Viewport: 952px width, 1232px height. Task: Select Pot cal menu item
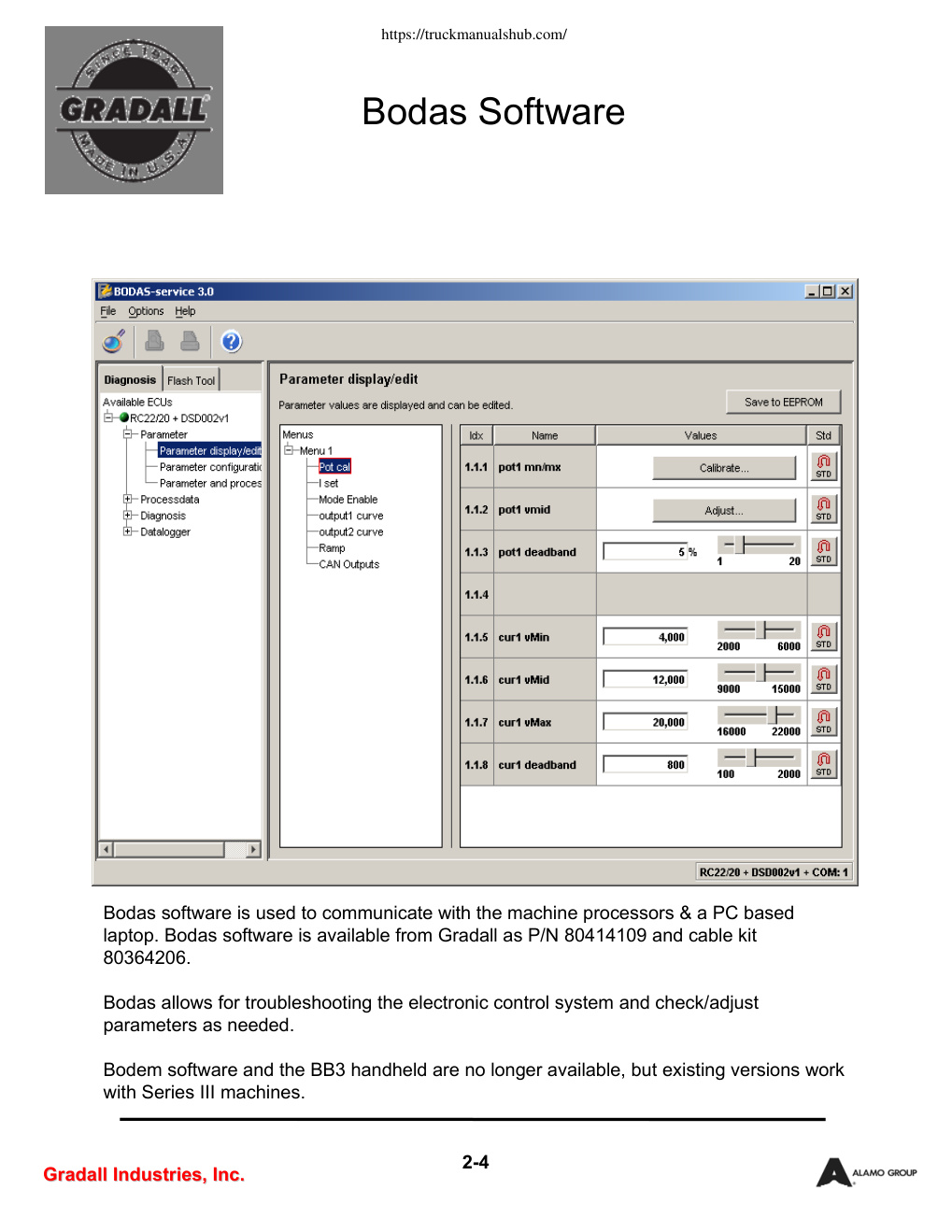[x=334, y=467]
